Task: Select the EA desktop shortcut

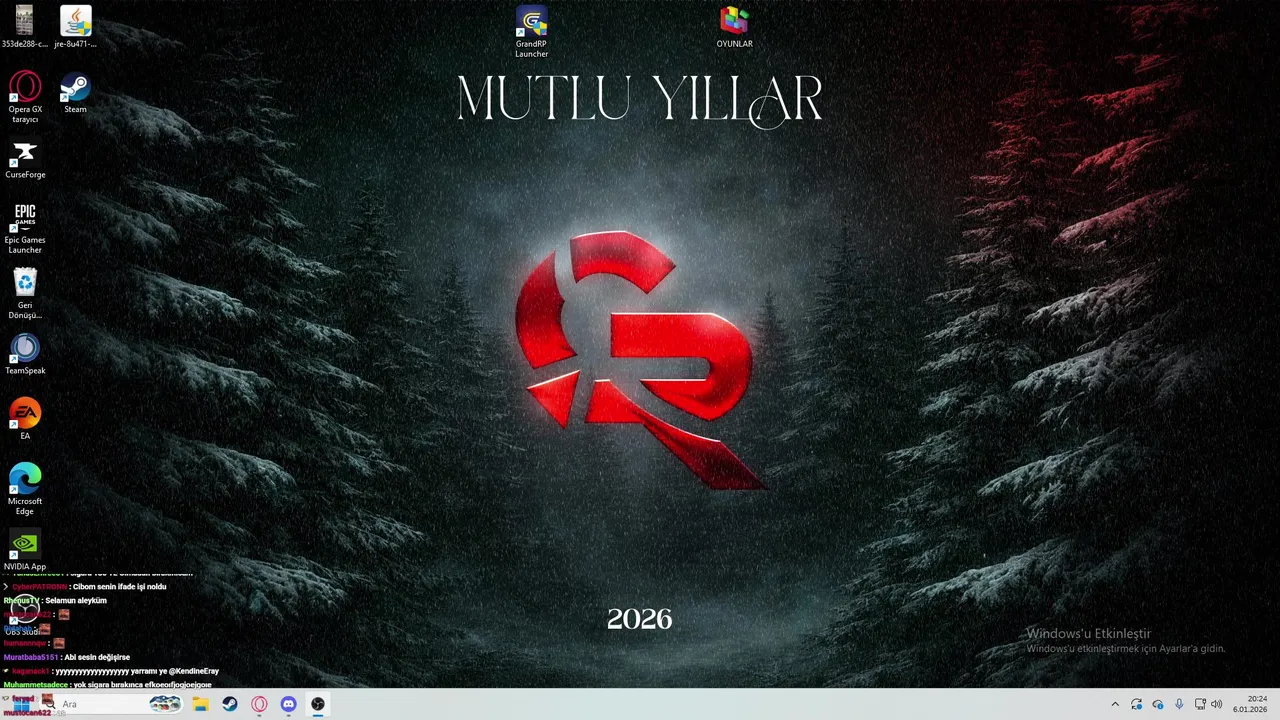Action: pyautogui.click(x=25, y=420)
